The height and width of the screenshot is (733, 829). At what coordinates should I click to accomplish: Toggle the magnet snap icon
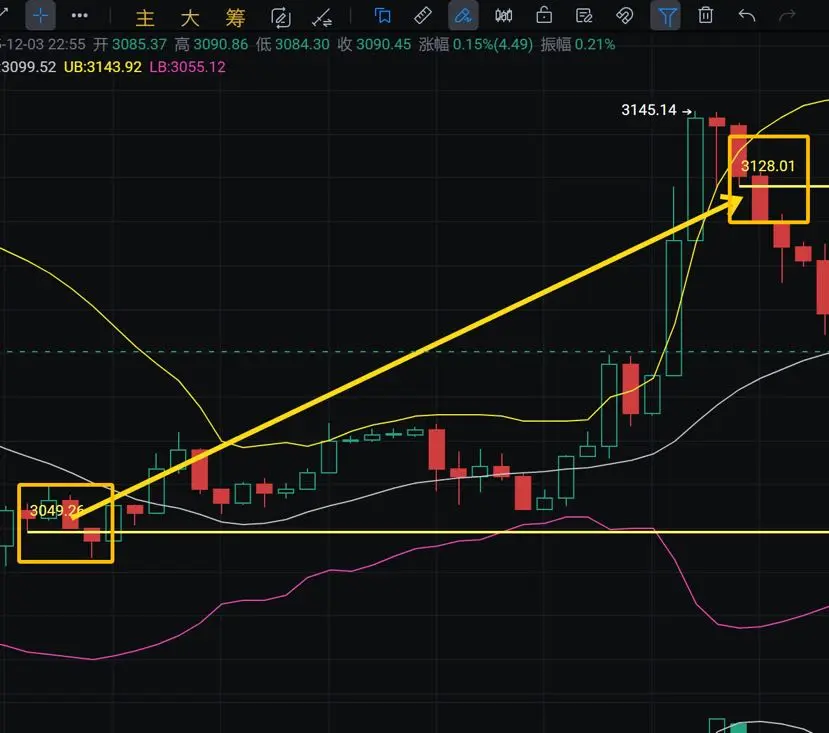(x=624, y=16)
